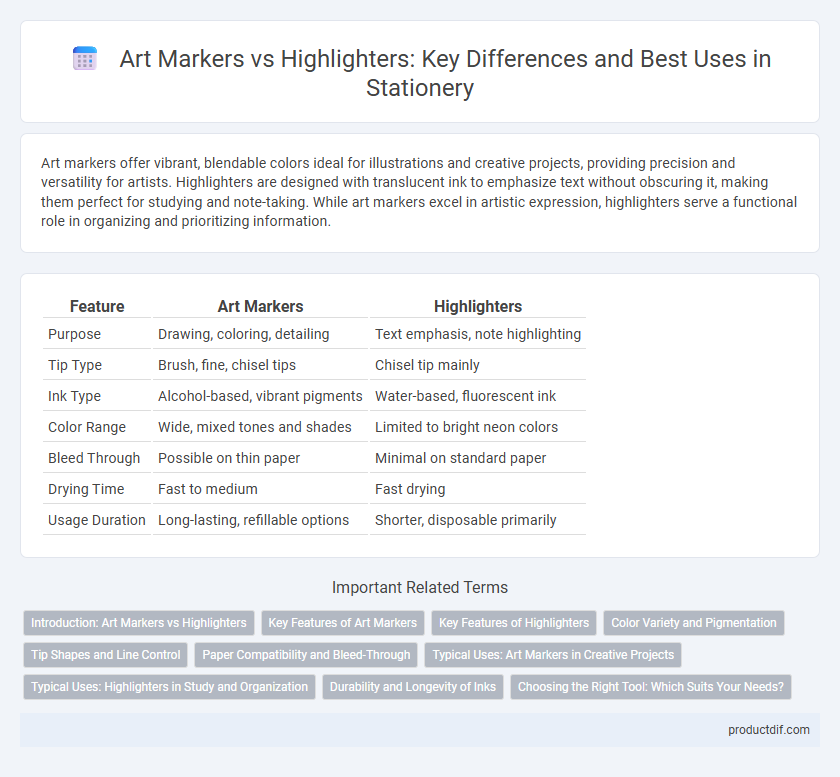This screenshot has height=777, width=840.
Task: Click the 'Alcohol-based, vibrant pigments' cell
Action: tap(260, 397)
